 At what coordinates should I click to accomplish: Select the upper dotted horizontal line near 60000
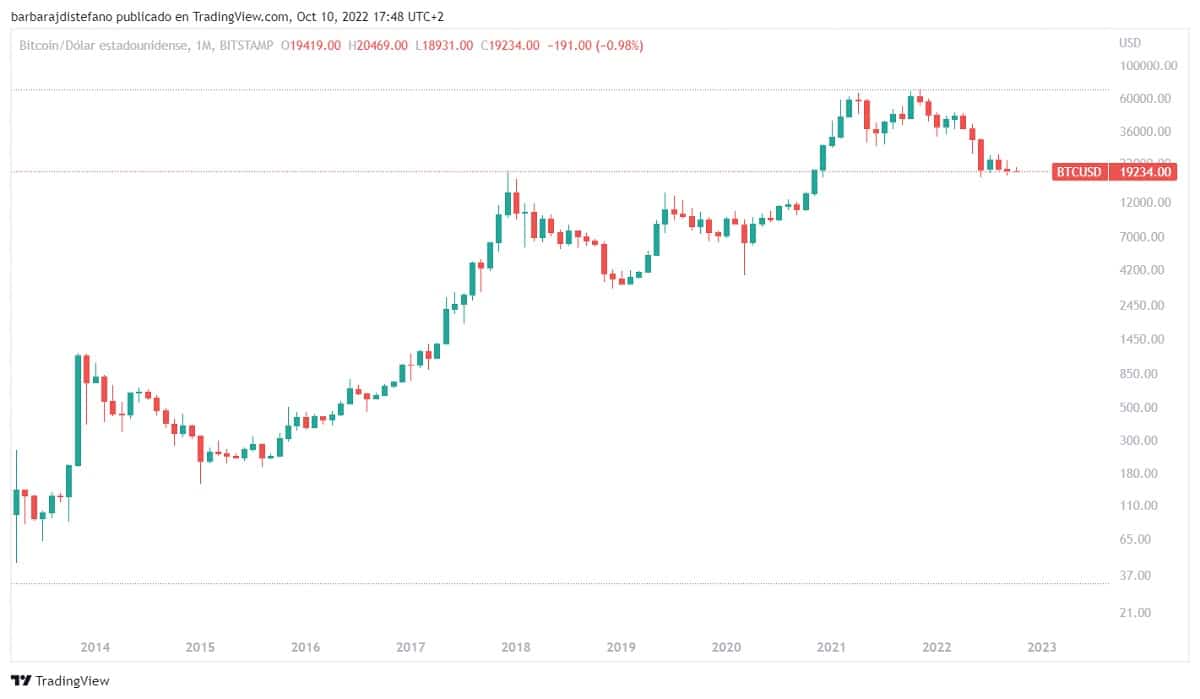[x=560, y=89]
